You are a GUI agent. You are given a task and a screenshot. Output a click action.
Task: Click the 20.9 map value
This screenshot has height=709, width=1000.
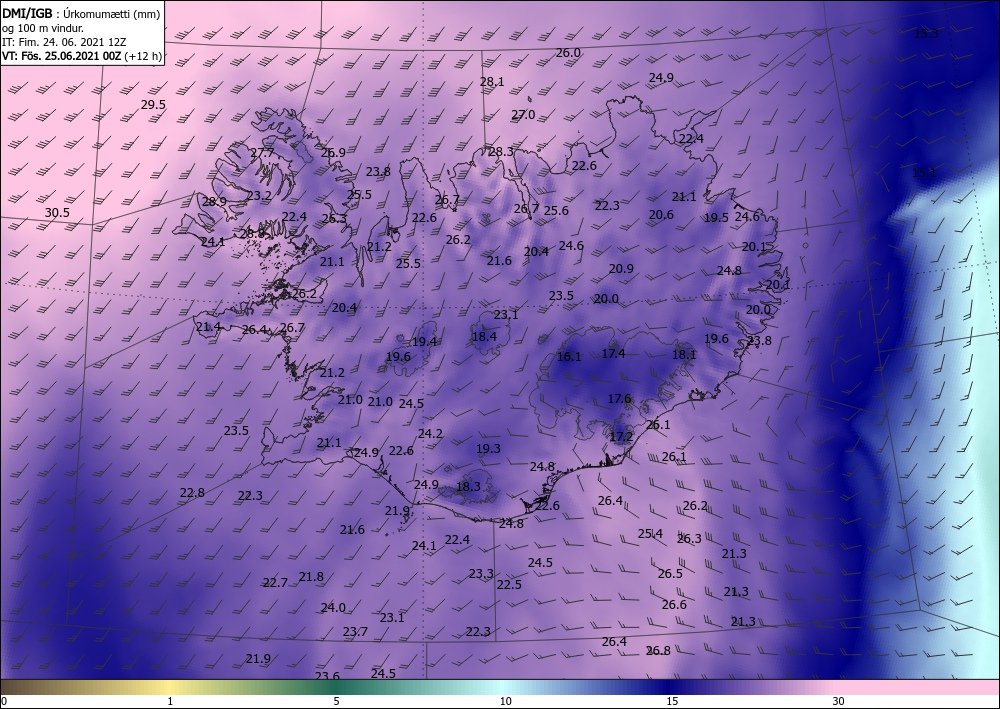[x=621, y=269]
